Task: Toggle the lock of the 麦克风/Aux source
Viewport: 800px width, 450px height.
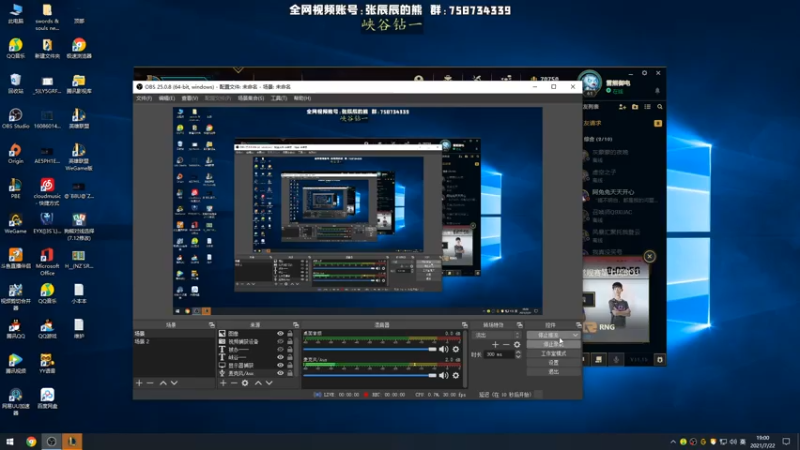Action: coord(290,373)
